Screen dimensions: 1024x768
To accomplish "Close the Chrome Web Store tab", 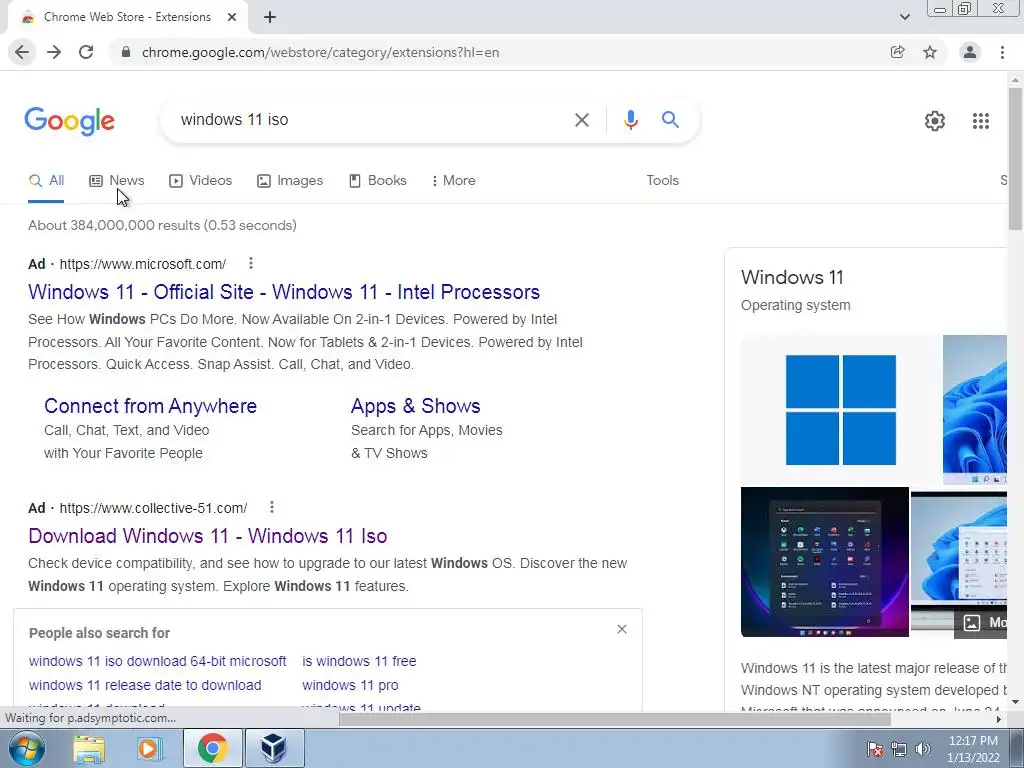I will point(232,17).
